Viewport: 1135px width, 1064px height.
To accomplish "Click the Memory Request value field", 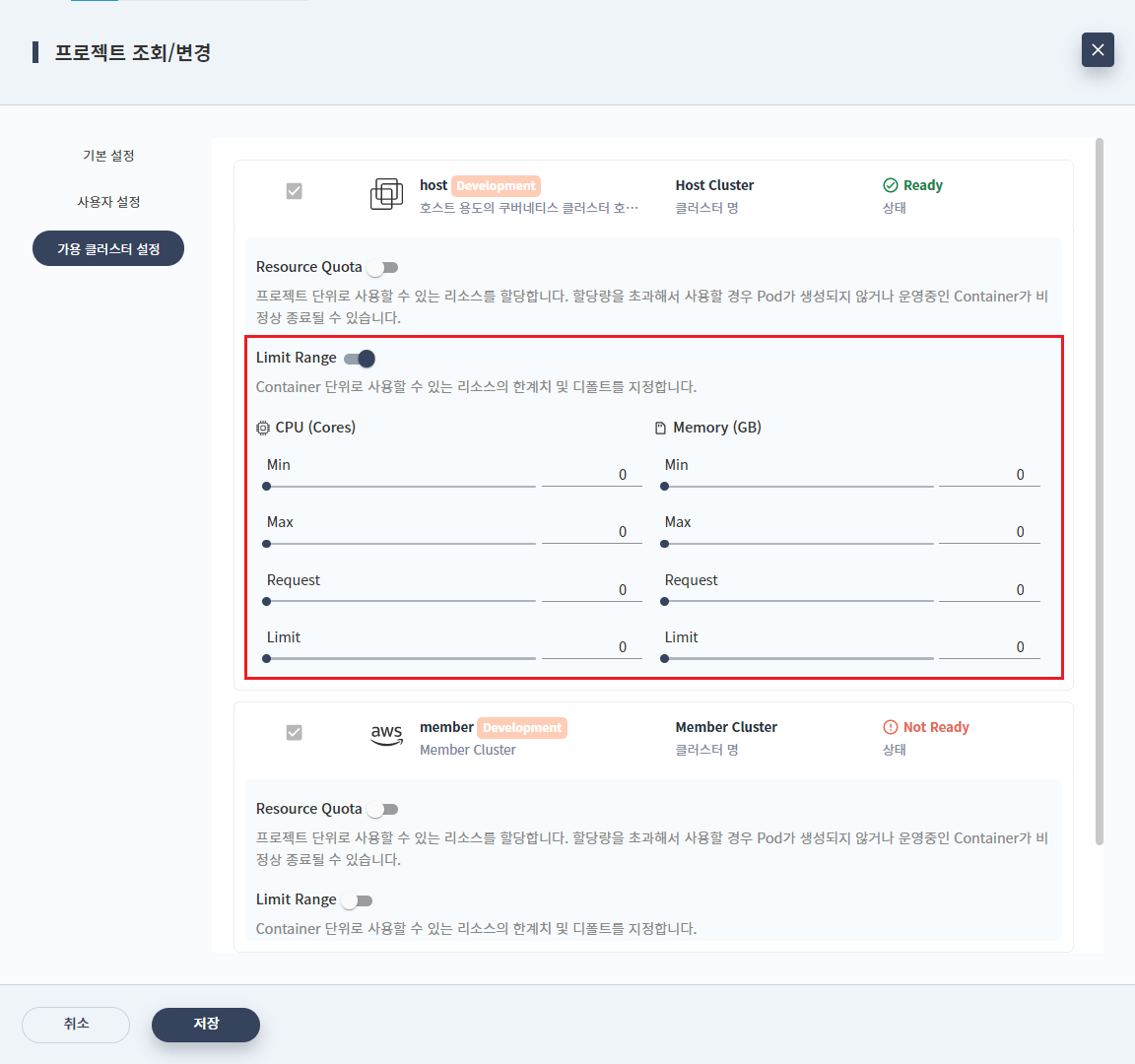I will [x=989, y=590].
